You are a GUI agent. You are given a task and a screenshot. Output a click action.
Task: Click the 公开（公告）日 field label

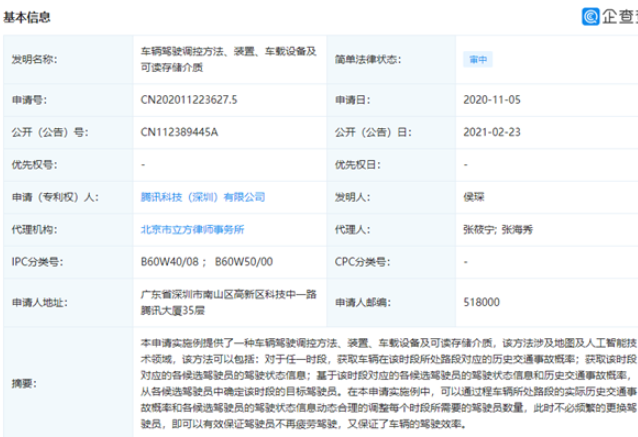[x=373, y=132]
